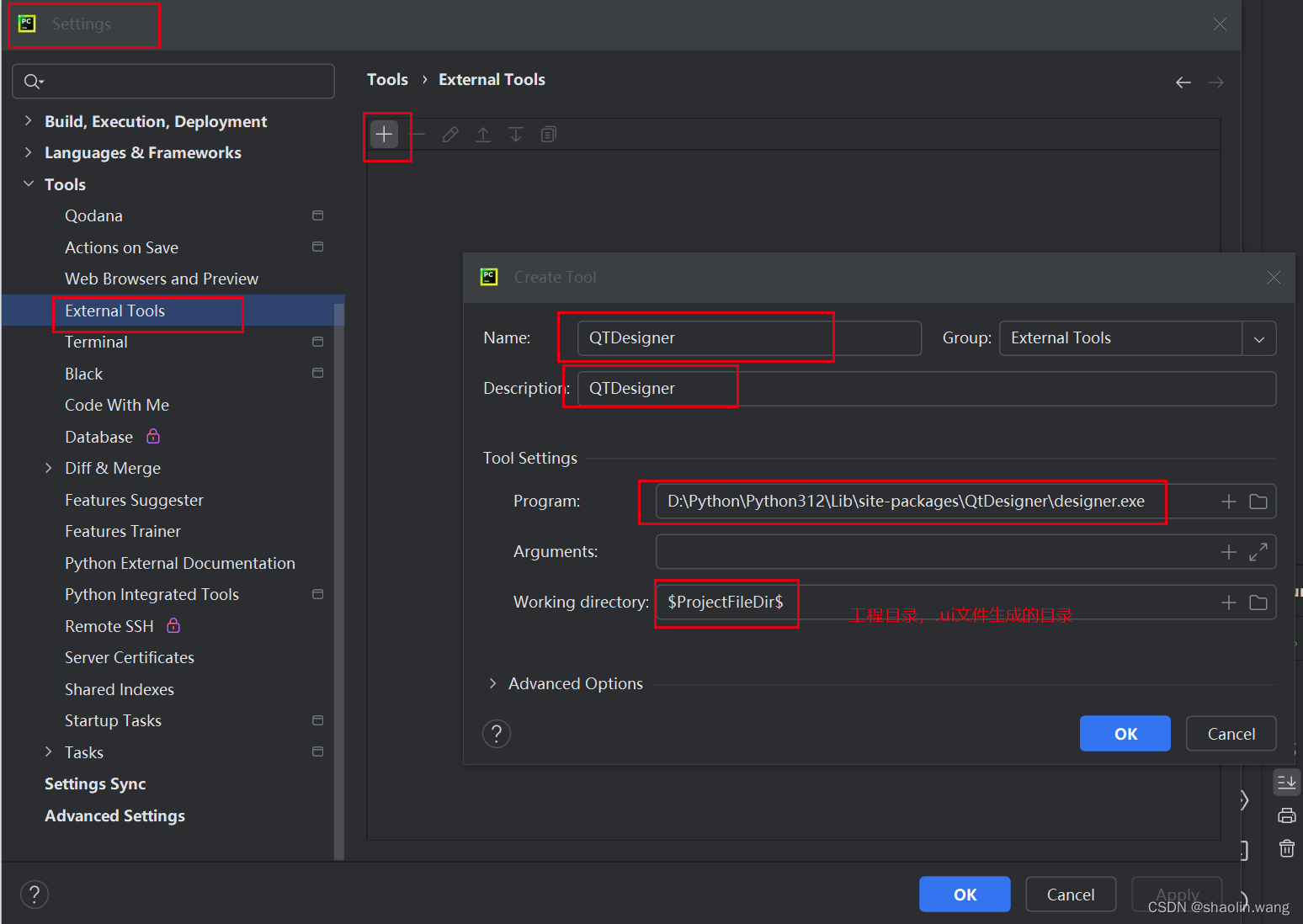Select Actions on Save
Image resolution: width=1303 pixels, height=924 pixels.
point(121,247)
